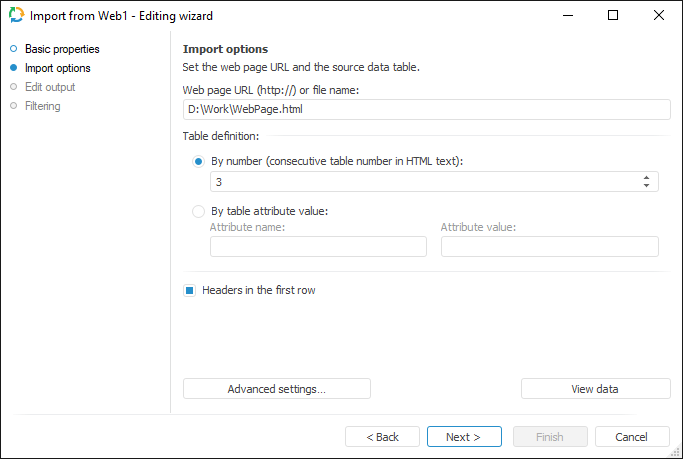
Task: Increase table number with up arrow
Action: (x=647, y=177)
